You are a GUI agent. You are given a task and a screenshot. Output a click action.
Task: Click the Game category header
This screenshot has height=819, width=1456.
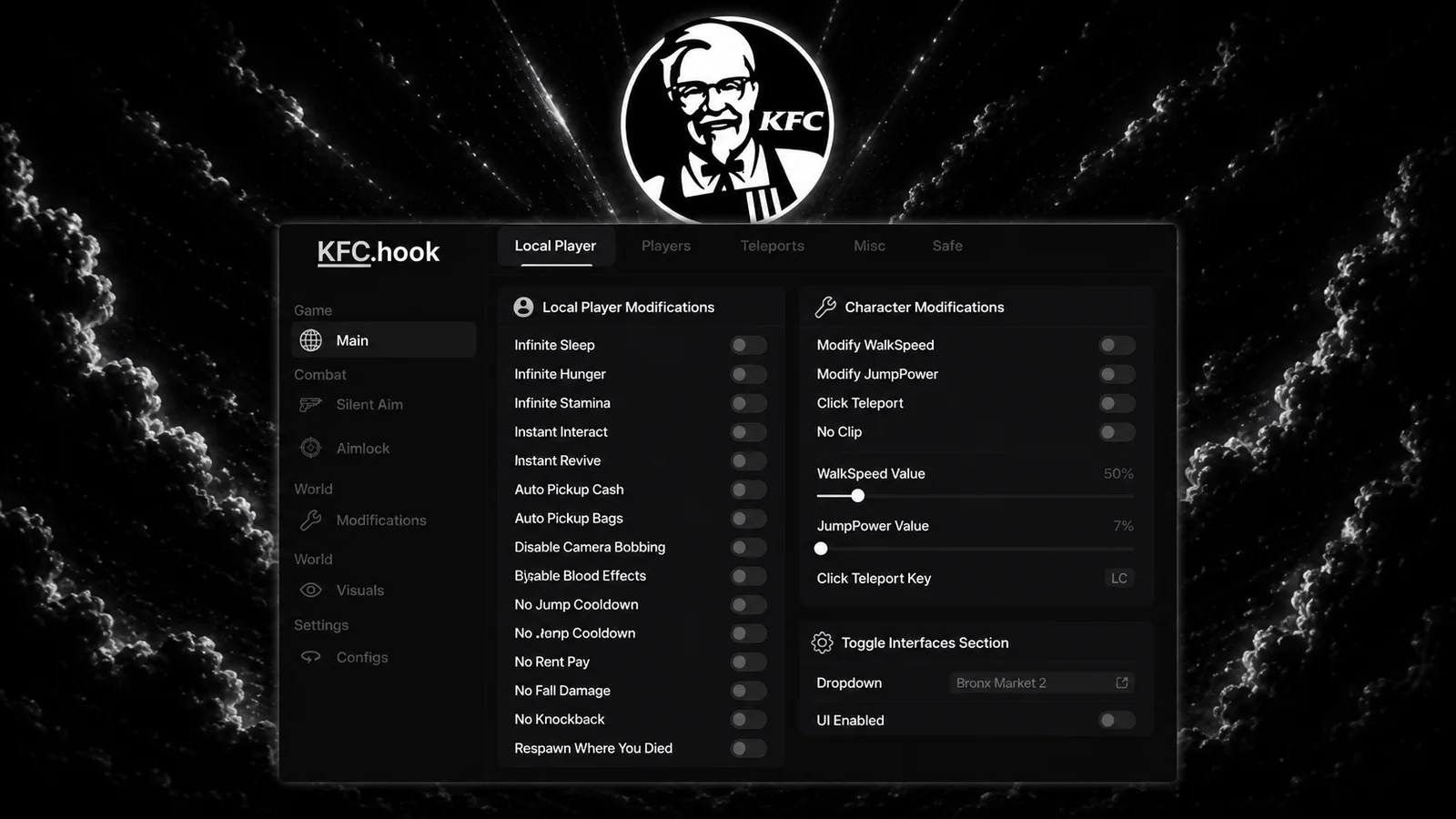[313, 310]
